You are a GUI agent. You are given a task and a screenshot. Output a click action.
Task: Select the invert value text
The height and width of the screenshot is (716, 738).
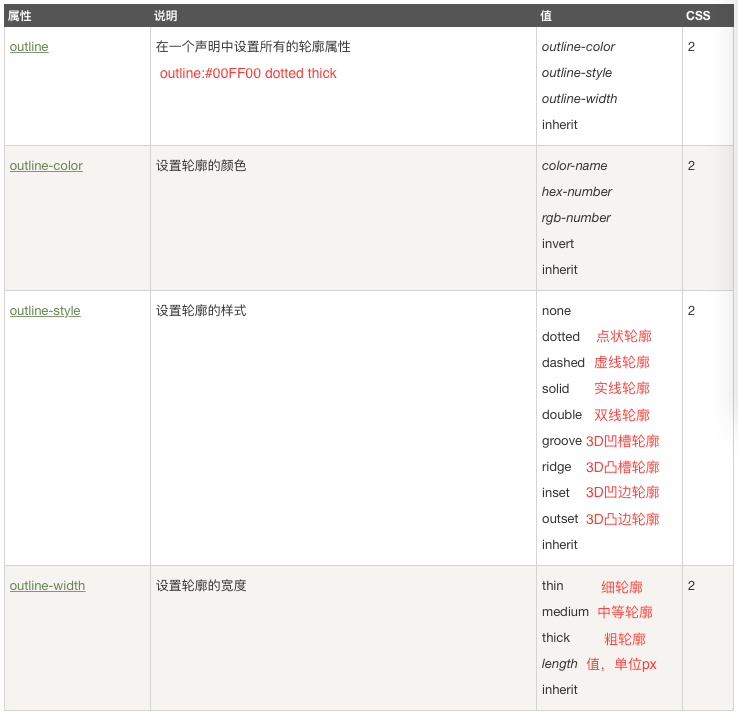558,244
